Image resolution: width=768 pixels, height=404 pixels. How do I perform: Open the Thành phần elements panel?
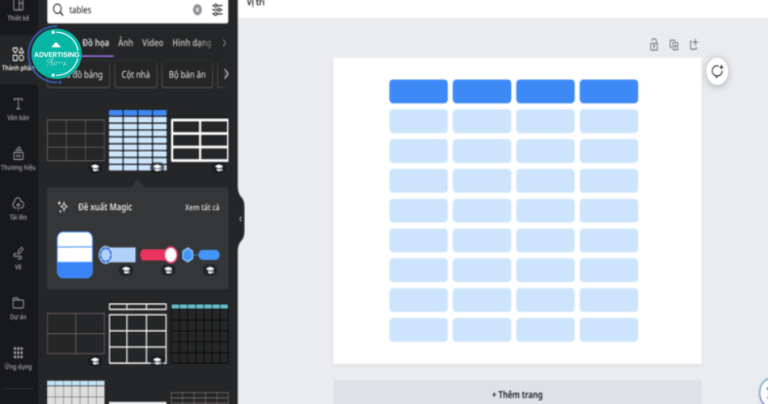click(x=18, y=59)
